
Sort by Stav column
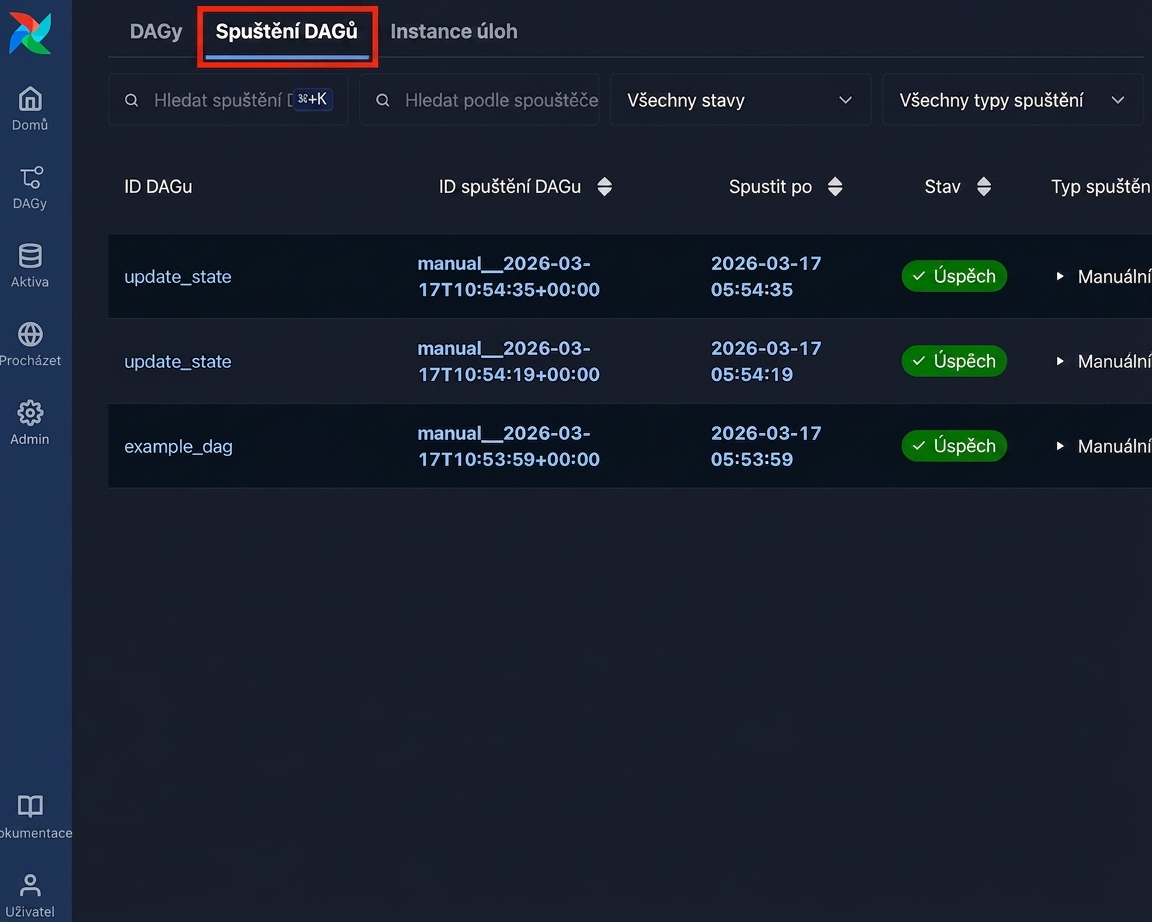[x=984, y=187]
